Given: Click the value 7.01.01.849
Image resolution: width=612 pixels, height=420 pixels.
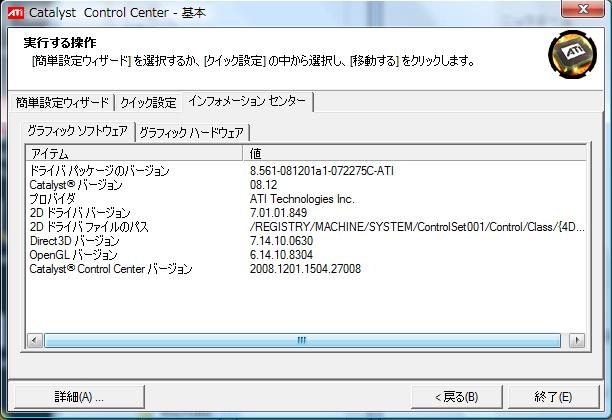Looking at the screenshot, I should click(x=278, y=213).
